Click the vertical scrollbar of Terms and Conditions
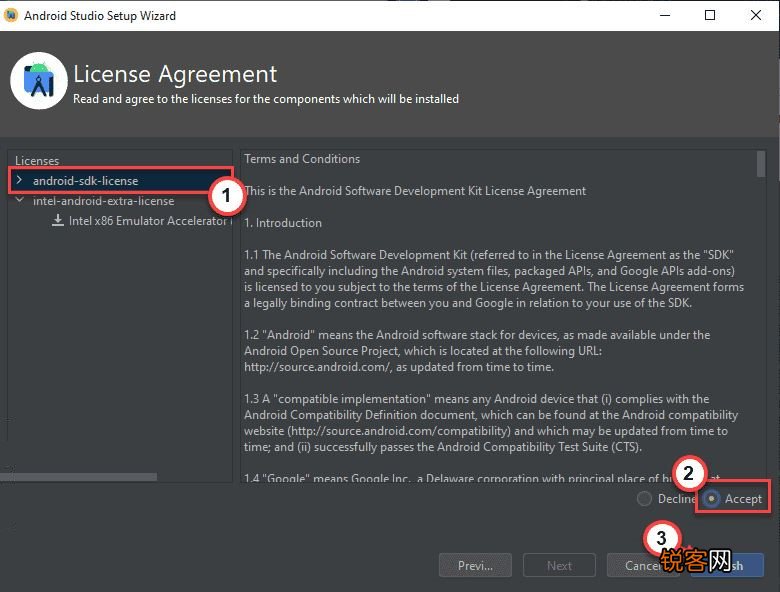Image resolution: width=780 pixels, height=592 pixels. [x=761, y=164]
